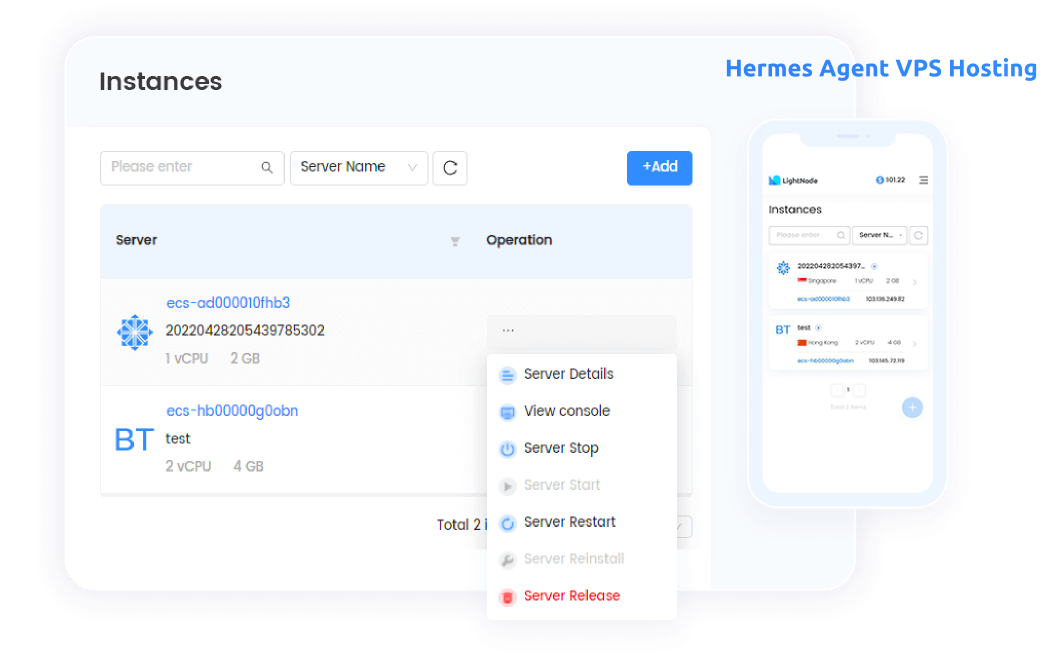Click the blue plus floating button on phone mockup
This screenshot has width=1046, height=658.
tap(912, 407)
